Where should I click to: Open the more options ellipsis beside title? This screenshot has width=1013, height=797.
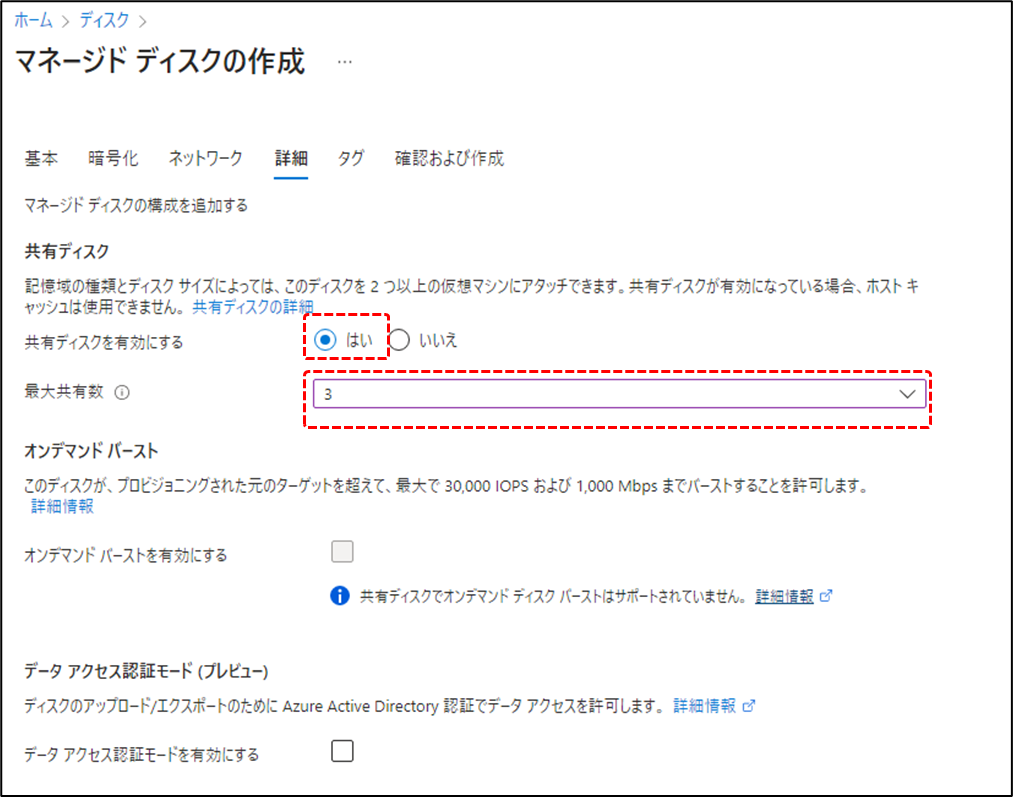[345, 62]
